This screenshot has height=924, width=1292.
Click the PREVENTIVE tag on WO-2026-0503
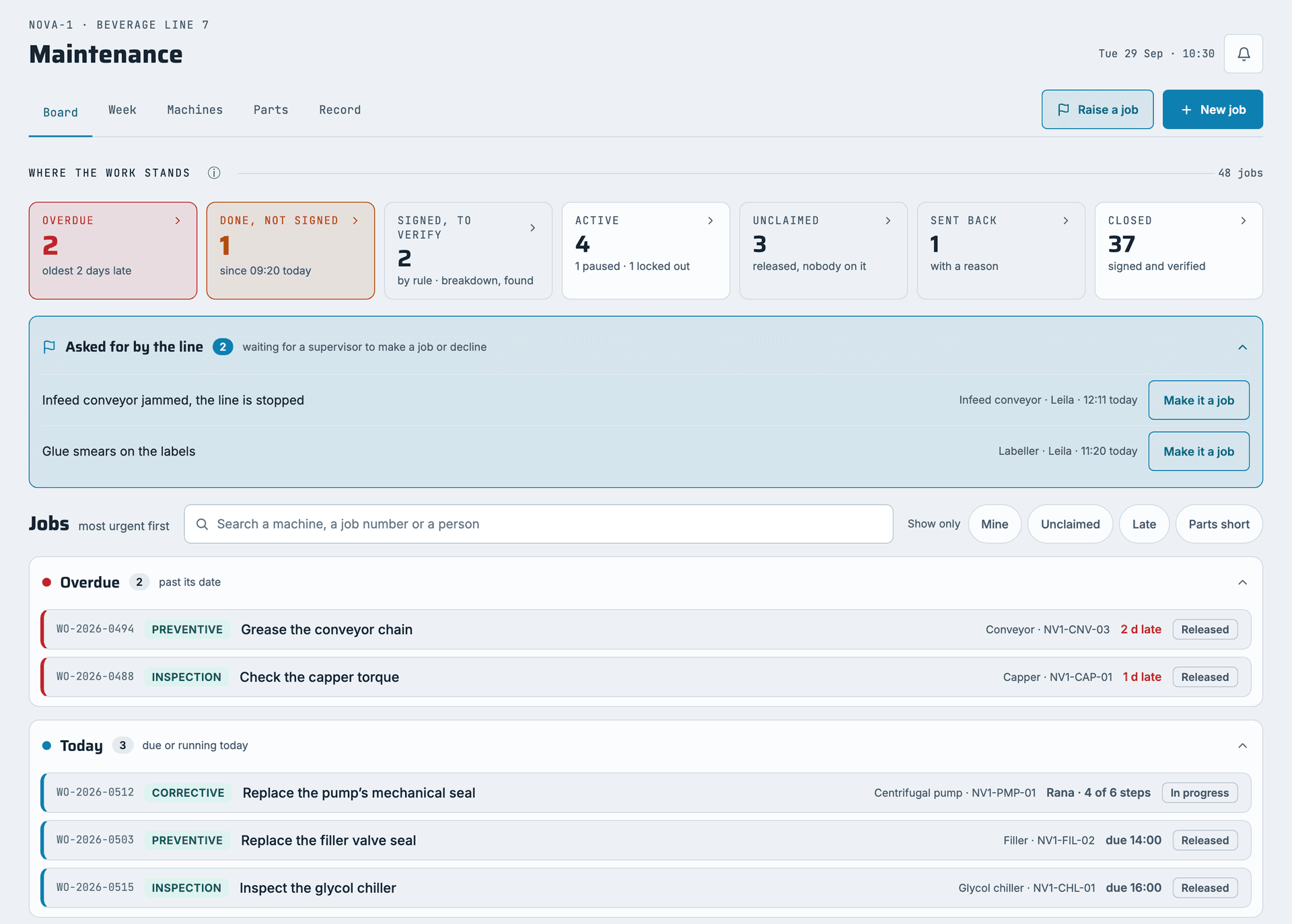click(x=187, y=841)
